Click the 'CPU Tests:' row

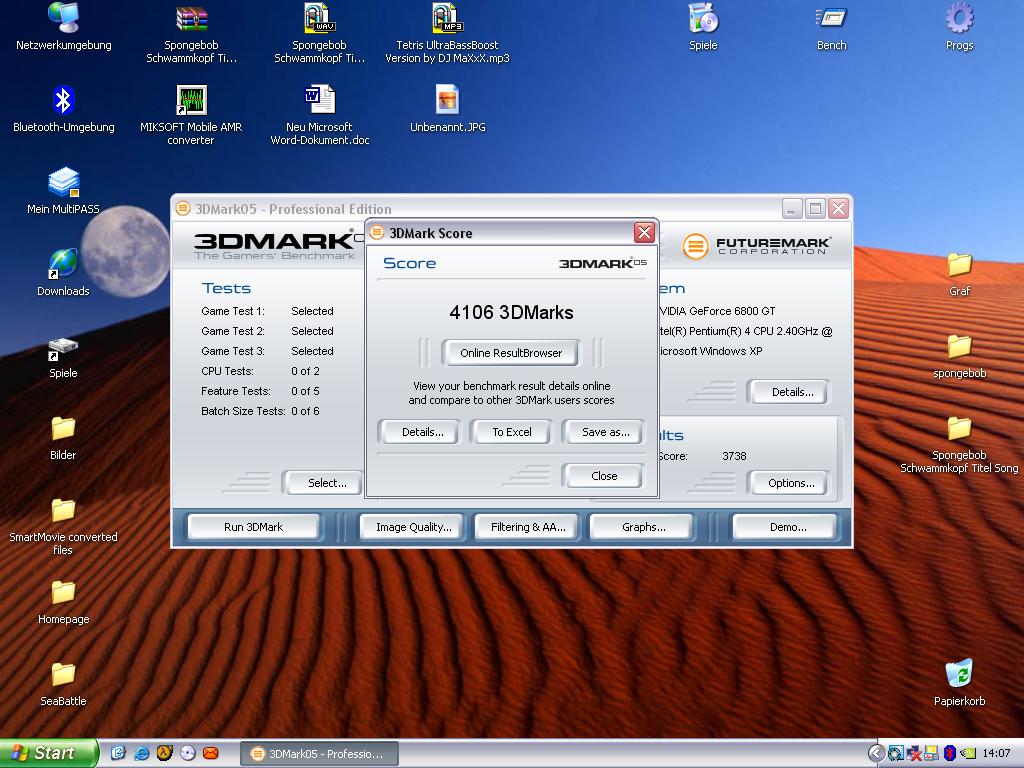coord(260,371)
